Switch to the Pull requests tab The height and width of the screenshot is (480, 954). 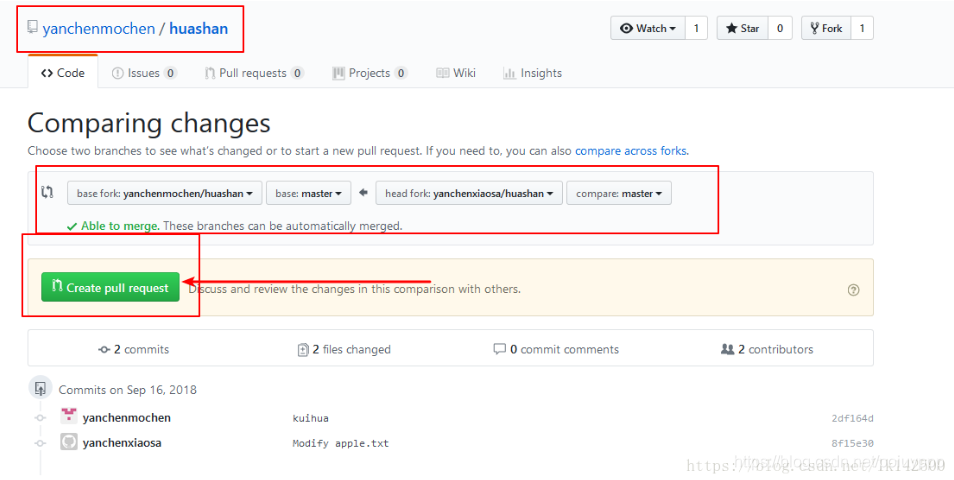[254, 73]
